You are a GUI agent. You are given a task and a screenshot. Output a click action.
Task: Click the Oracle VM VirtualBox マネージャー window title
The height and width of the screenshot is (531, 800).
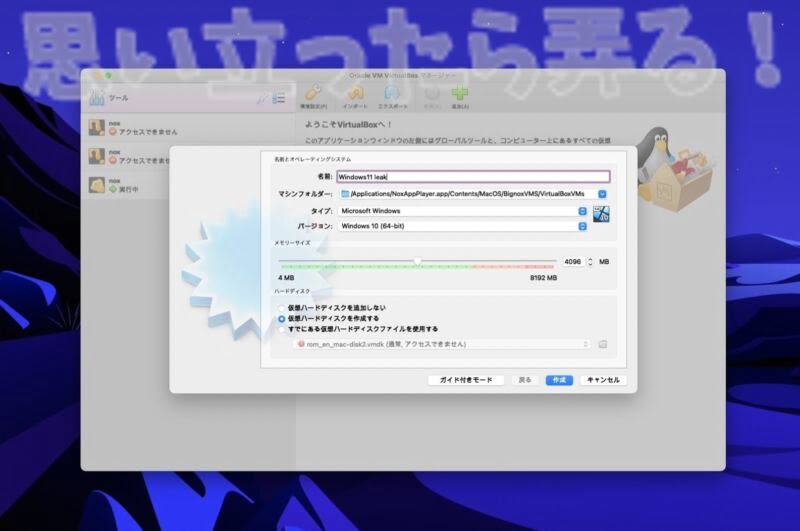403,75
